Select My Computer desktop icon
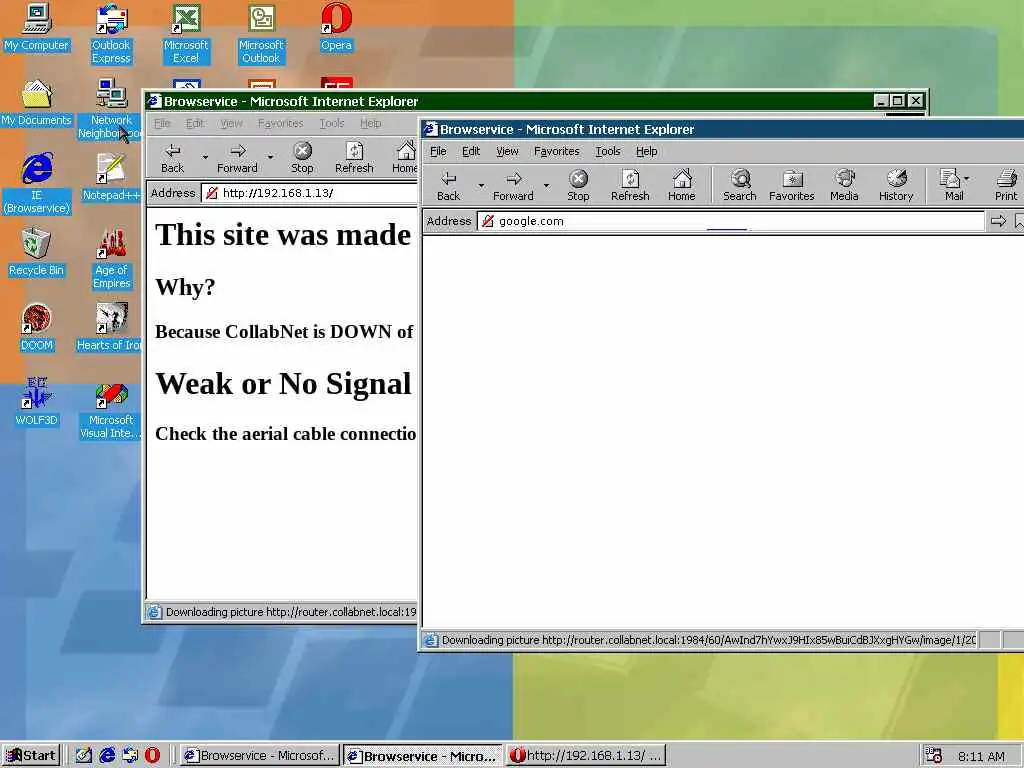This screenshot has height=768, width=1024. point(37,27)
